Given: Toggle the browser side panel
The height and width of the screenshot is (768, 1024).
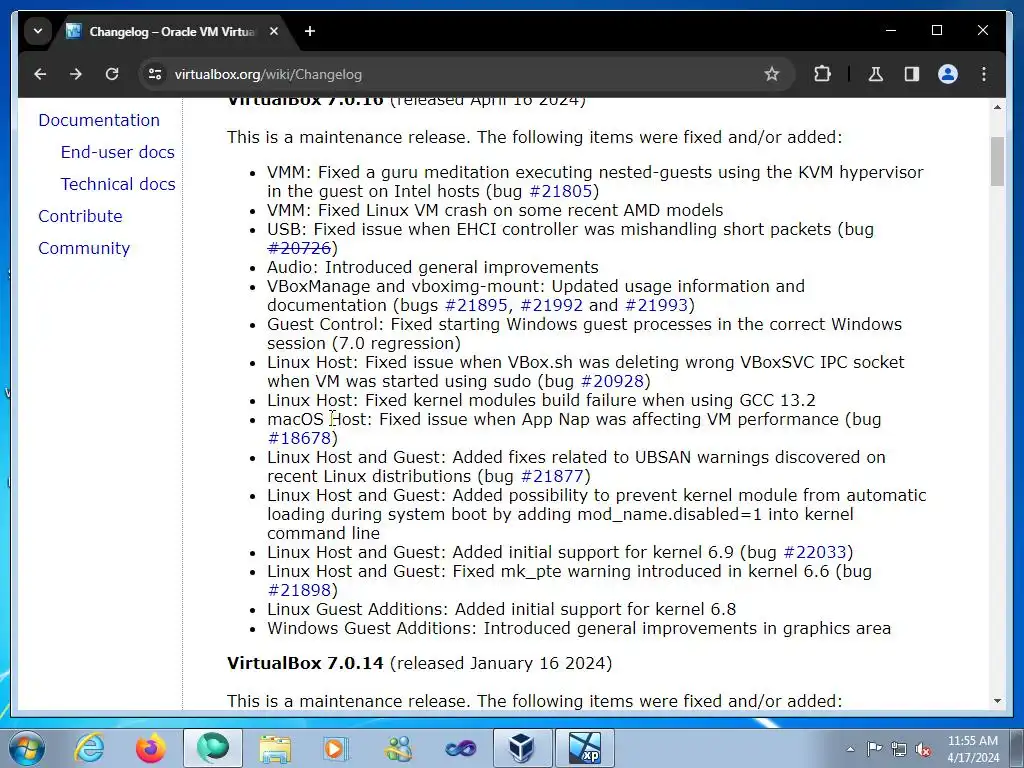Looking at the screenshot, I should click(x=912, y=74).
